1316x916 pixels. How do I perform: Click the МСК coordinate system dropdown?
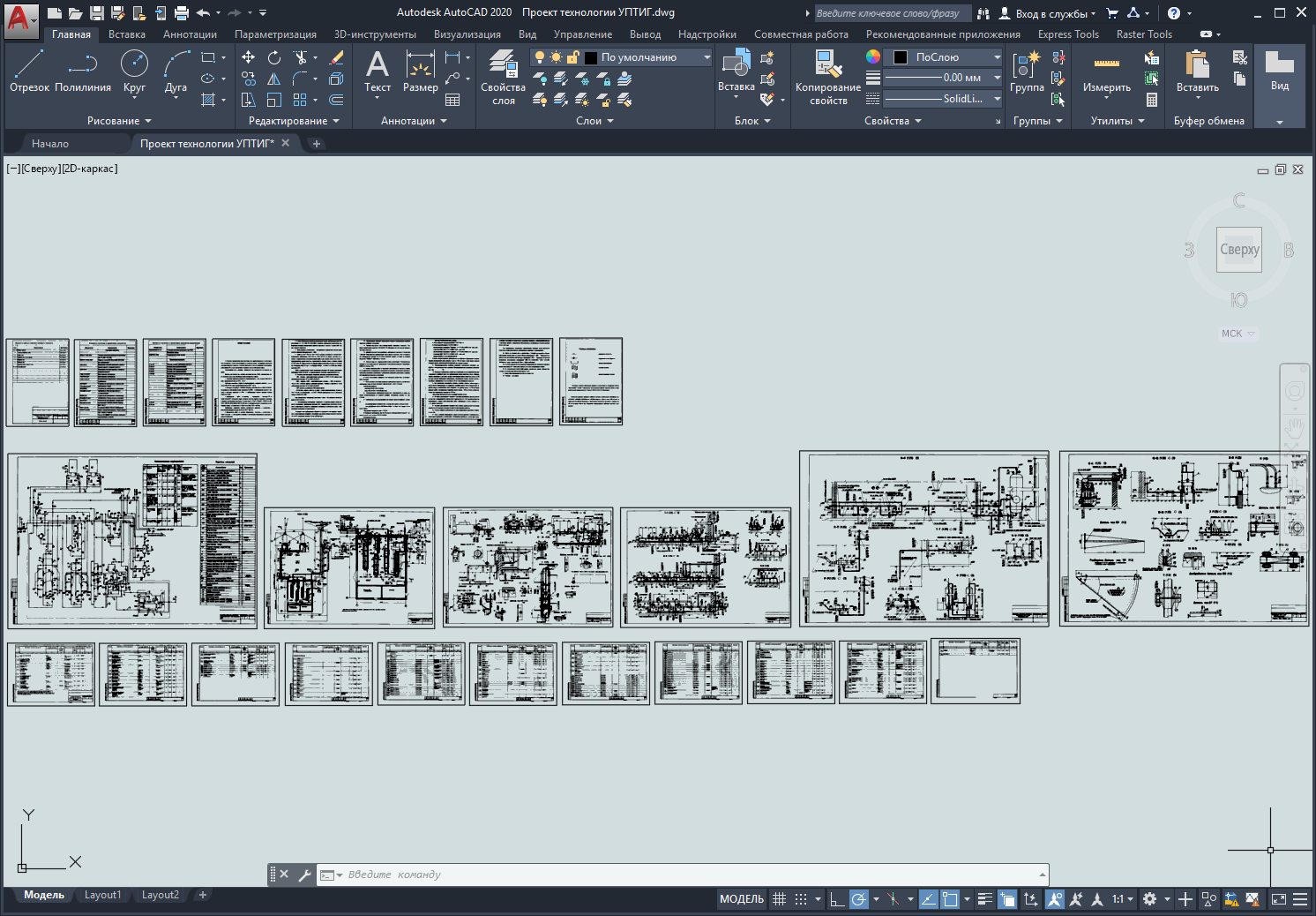point(1237,334)
